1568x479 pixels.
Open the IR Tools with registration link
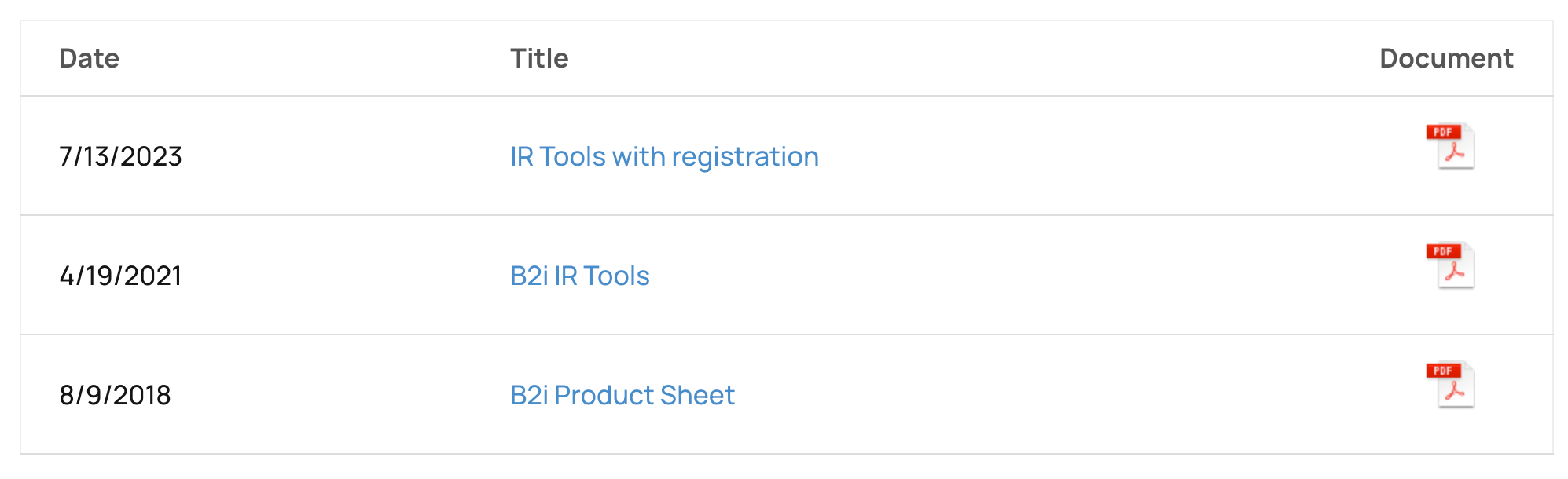pyautogui.click(x=664, y=156)
